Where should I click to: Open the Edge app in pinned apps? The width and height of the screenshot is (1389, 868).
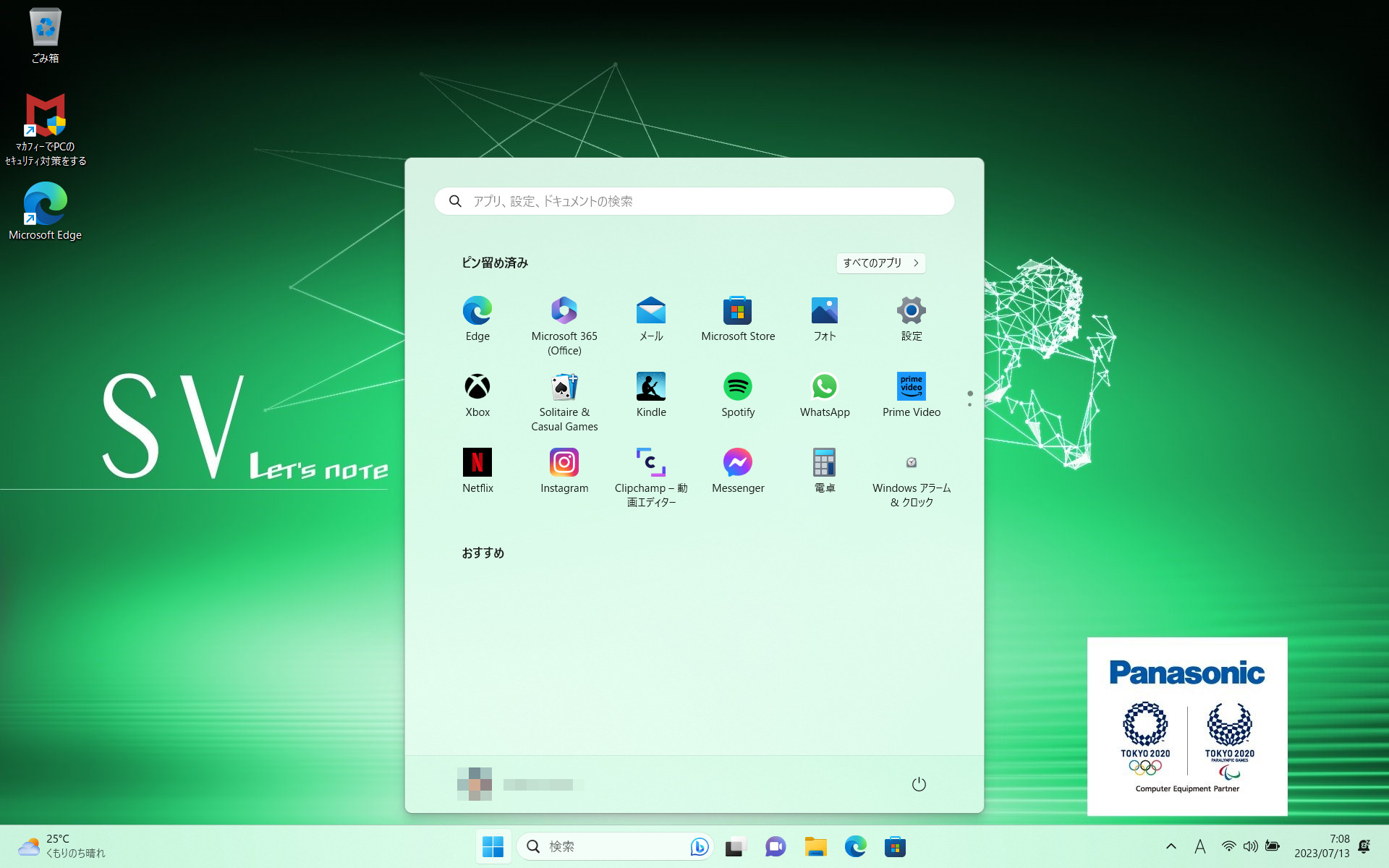(x=477, y=318)
